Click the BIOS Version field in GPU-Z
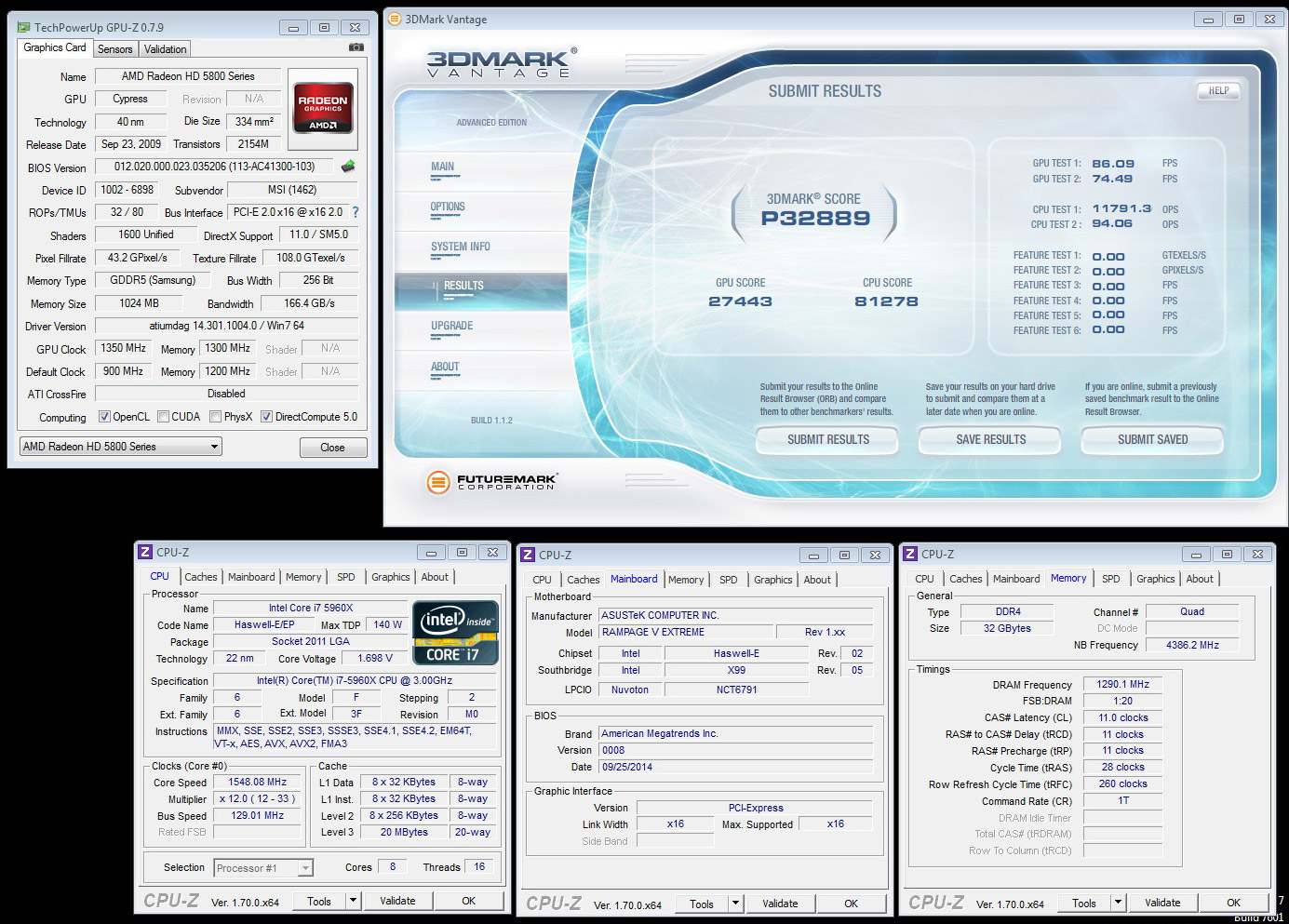Viewport: 1289px width, 924px height. click(x=215, y=167)
